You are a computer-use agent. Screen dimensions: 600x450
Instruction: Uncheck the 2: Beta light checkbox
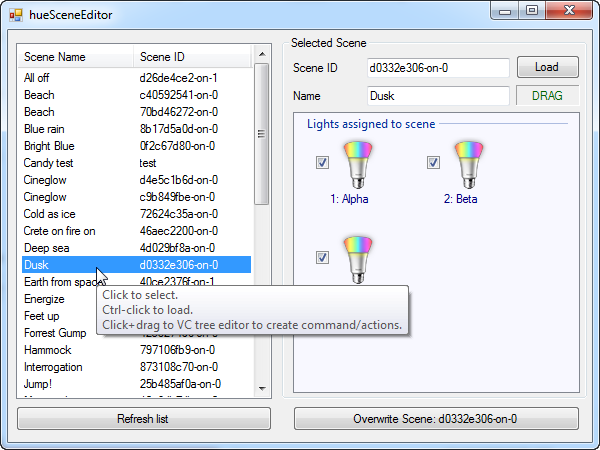(x=433, y=163)
